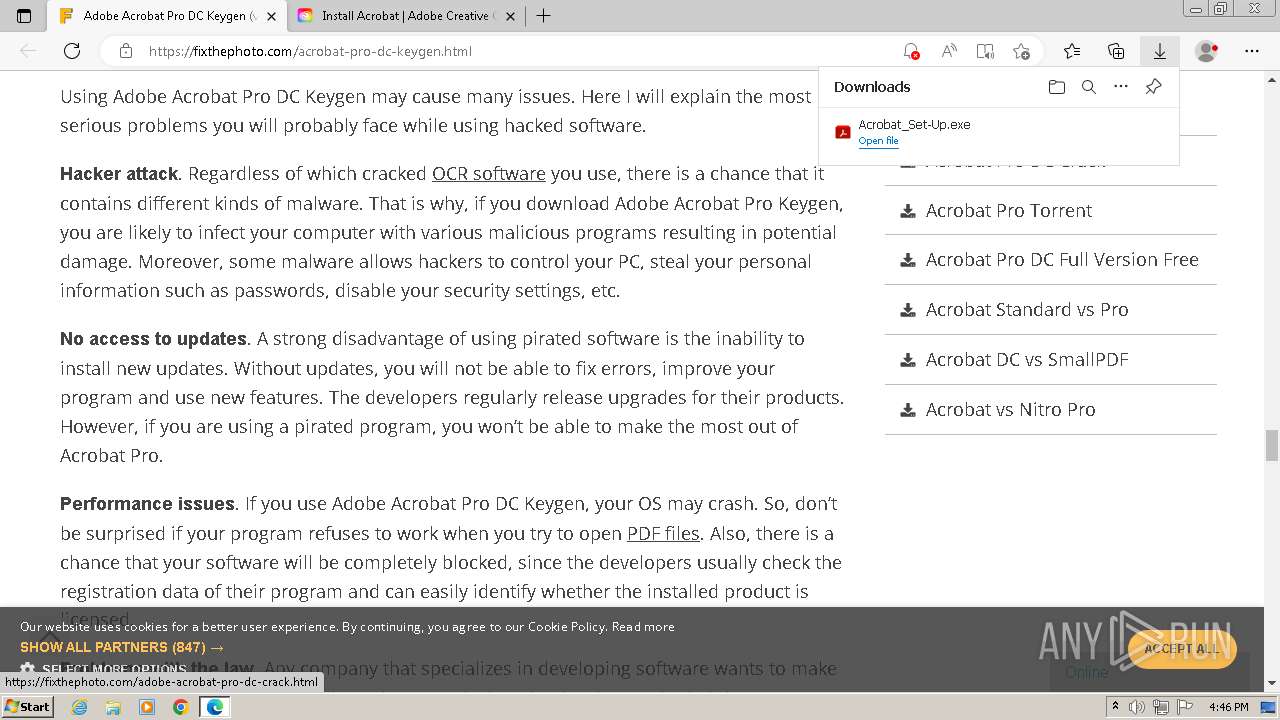Open the Acrobat Standard vs Pro link
This screenshot has width=1280, height=720.
coord(1027,309)
